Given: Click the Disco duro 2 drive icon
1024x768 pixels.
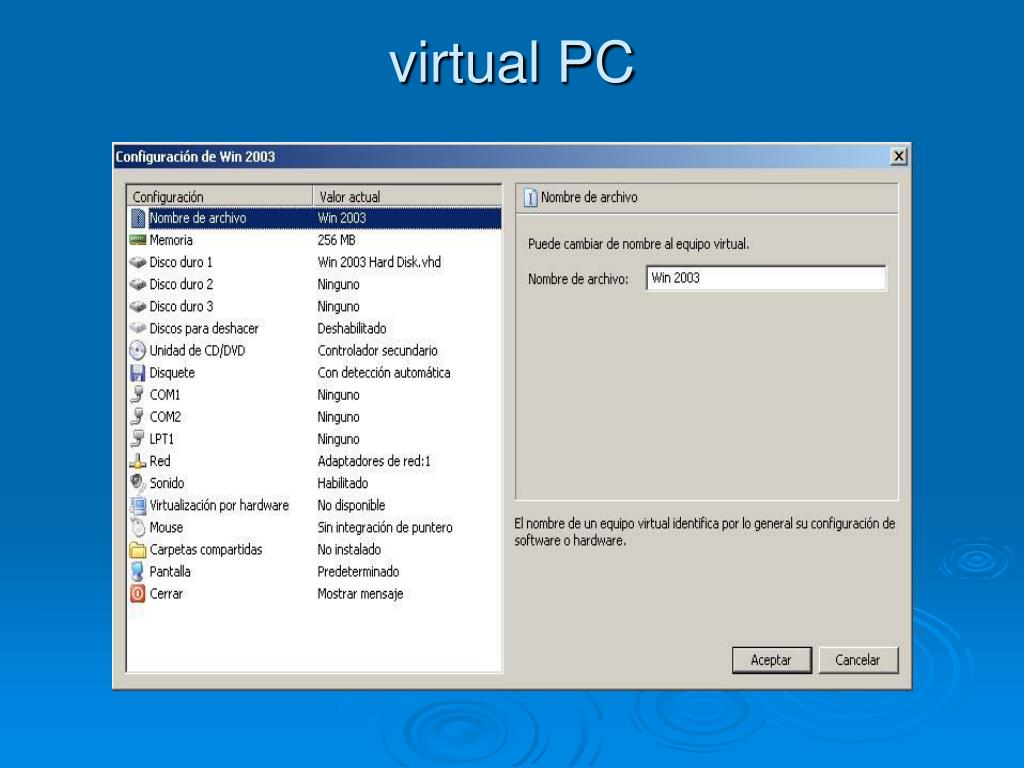Looking at the screenshot, I should (138, 285).
